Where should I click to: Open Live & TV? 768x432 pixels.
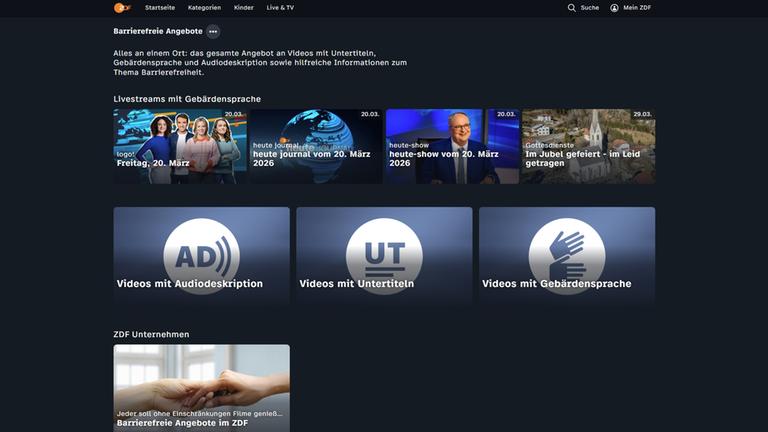pos(280,8)
